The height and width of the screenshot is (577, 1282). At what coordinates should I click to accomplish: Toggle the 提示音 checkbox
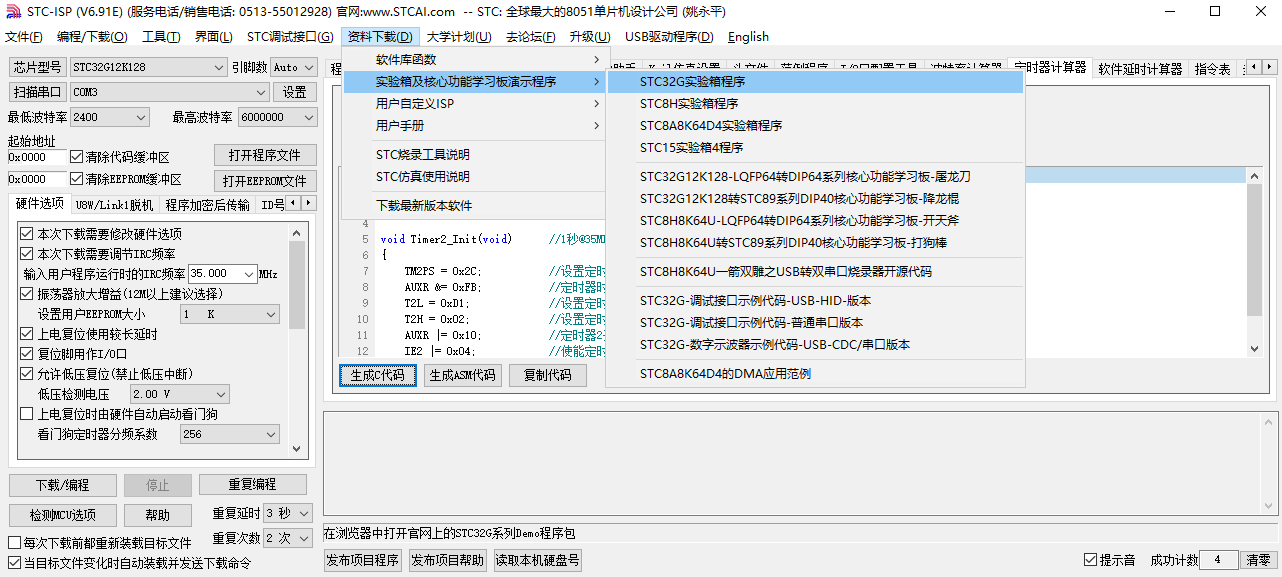(1109, 560)
